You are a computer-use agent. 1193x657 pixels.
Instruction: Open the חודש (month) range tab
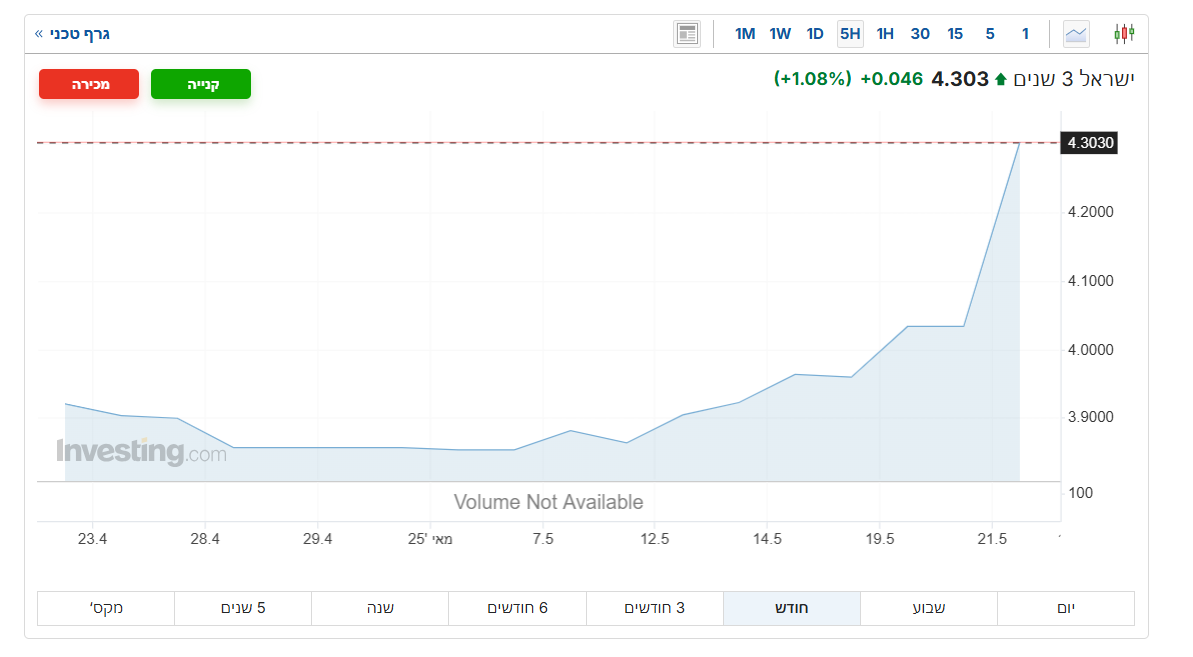791,608
